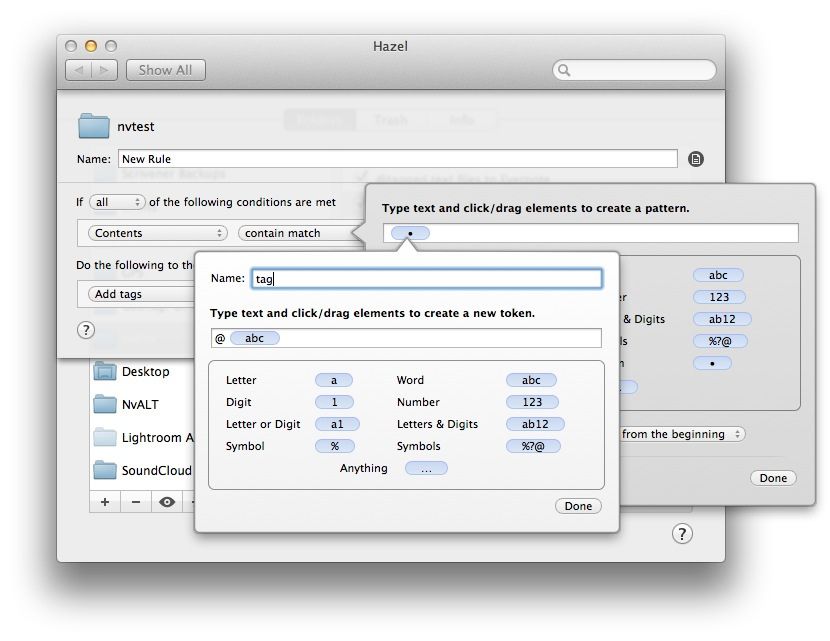This screenshot has width=830, height=641.
Task: Click the NvALT folder in the list
Action: (139, 404)
